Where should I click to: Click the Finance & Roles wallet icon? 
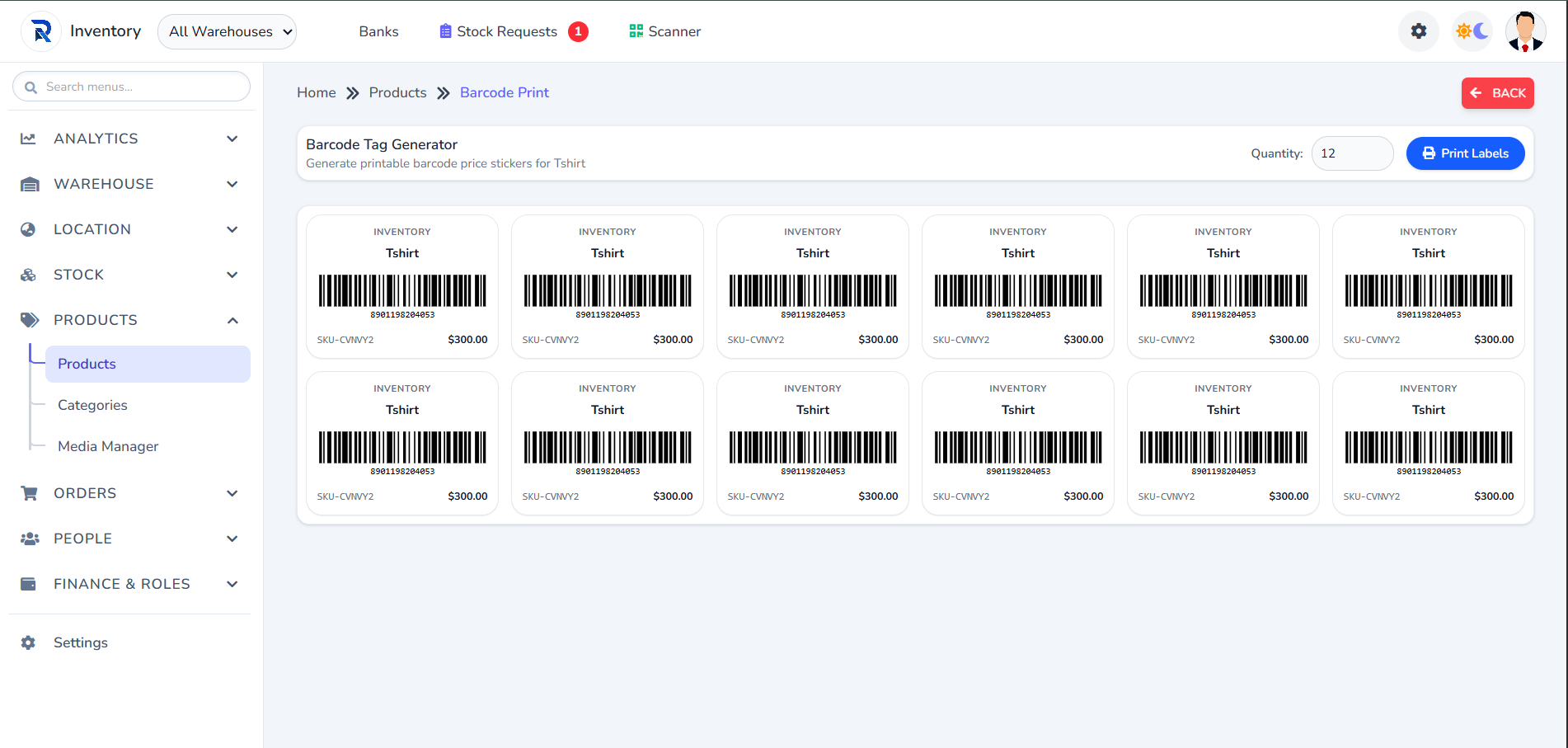click(28, 584)
